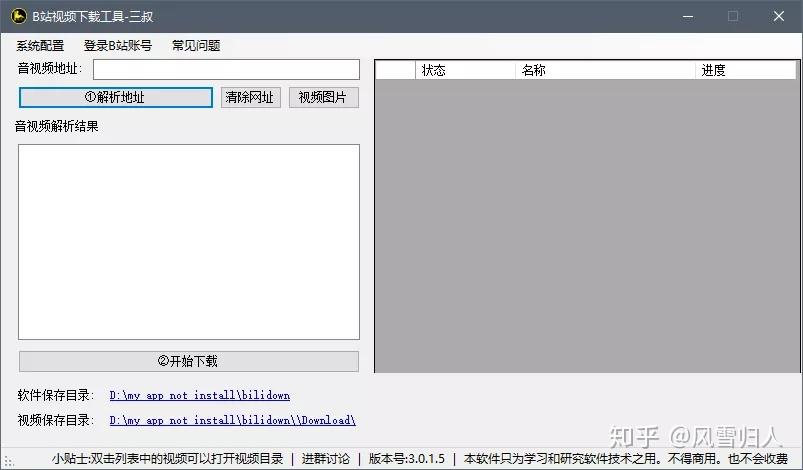This screenshot has height=470, width=803.
Task: Click 进群讨论 in the status bar
Action: (x=326, y=458)
